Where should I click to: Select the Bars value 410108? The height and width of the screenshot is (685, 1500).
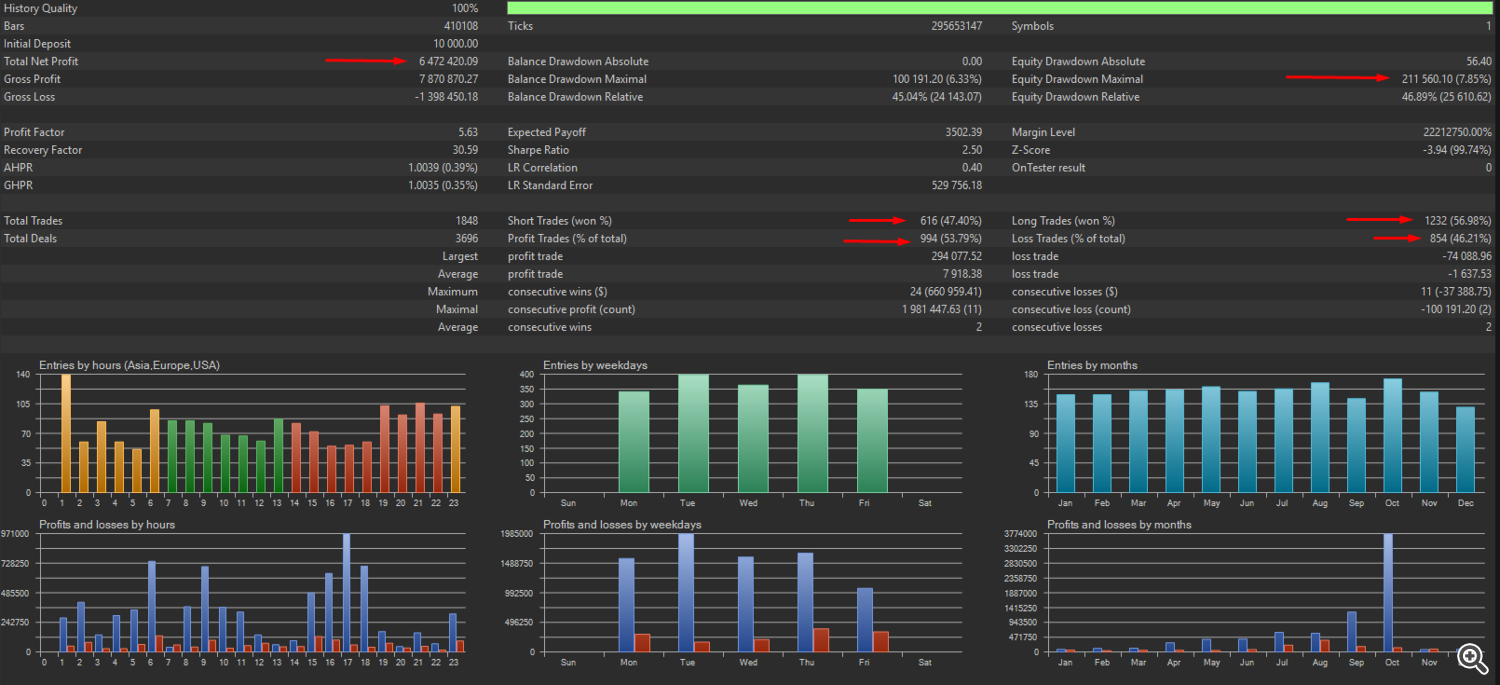[461, 26]
